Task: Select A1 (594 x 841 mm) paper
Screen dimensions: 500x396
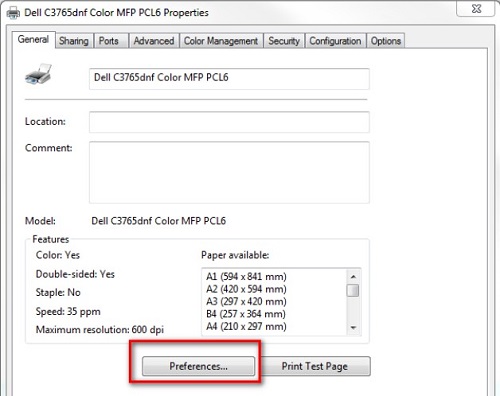Action: [x=246, y=277]
